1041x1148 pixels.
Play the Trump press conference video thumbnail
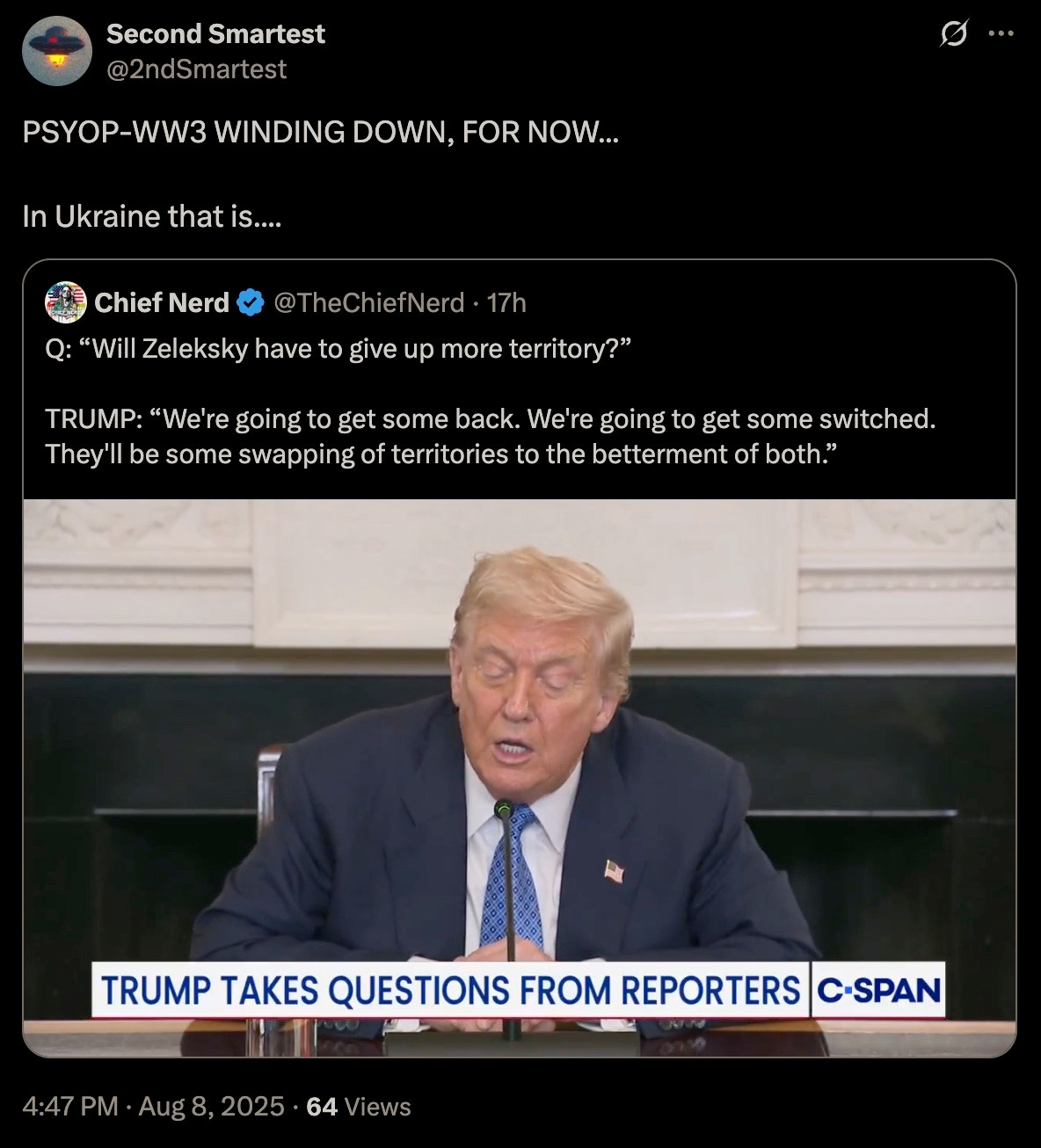tap(520, 778)
